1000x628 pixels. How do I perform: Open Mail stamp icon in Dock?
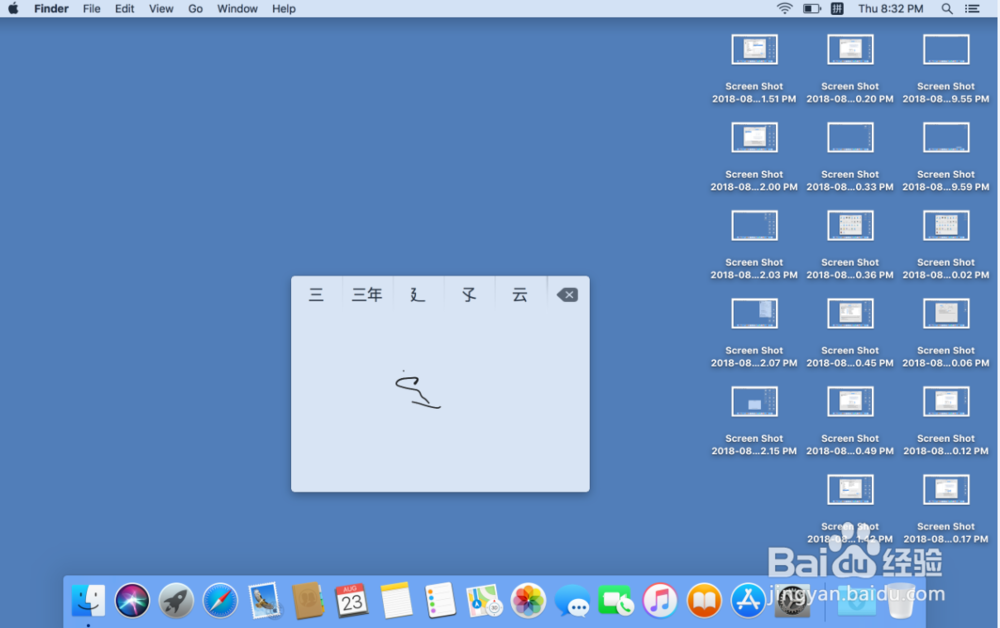pos(264,600)
